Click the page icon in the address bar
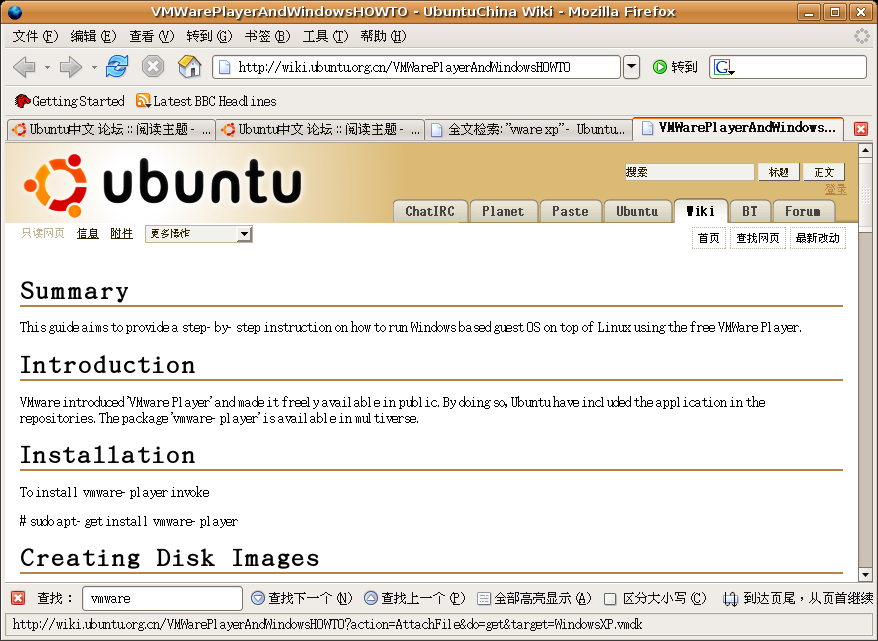The height and width of the screenshot is (641, 878). coord(225,67)
